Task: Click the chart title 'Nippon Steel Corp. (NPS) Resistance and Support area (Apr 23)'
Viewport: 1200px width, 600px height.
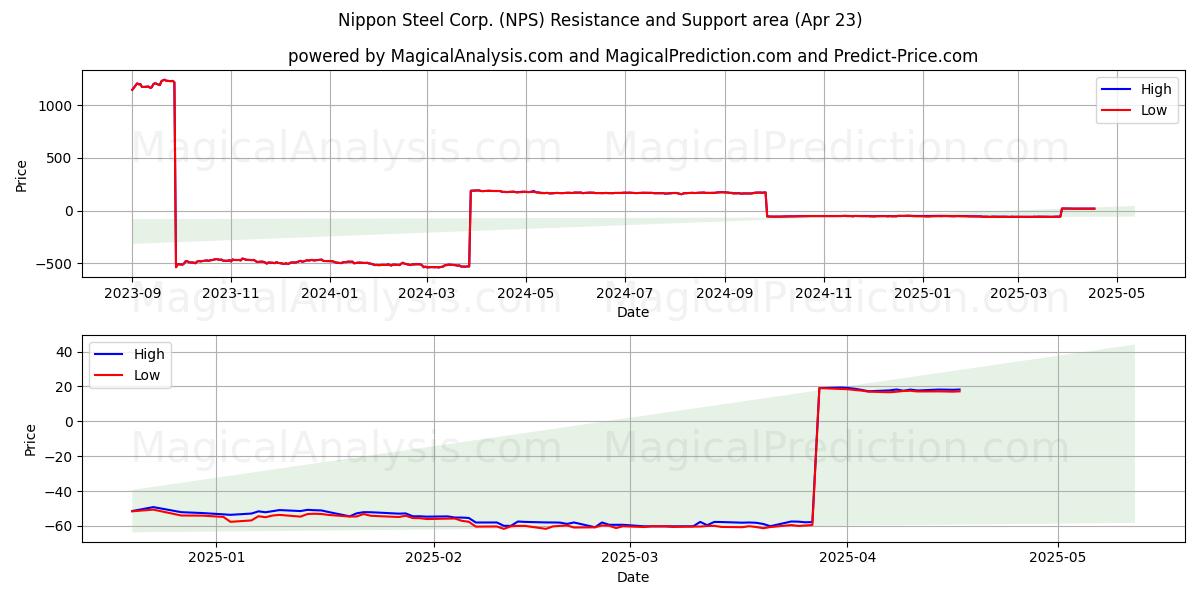Action: tap(600, 20)
